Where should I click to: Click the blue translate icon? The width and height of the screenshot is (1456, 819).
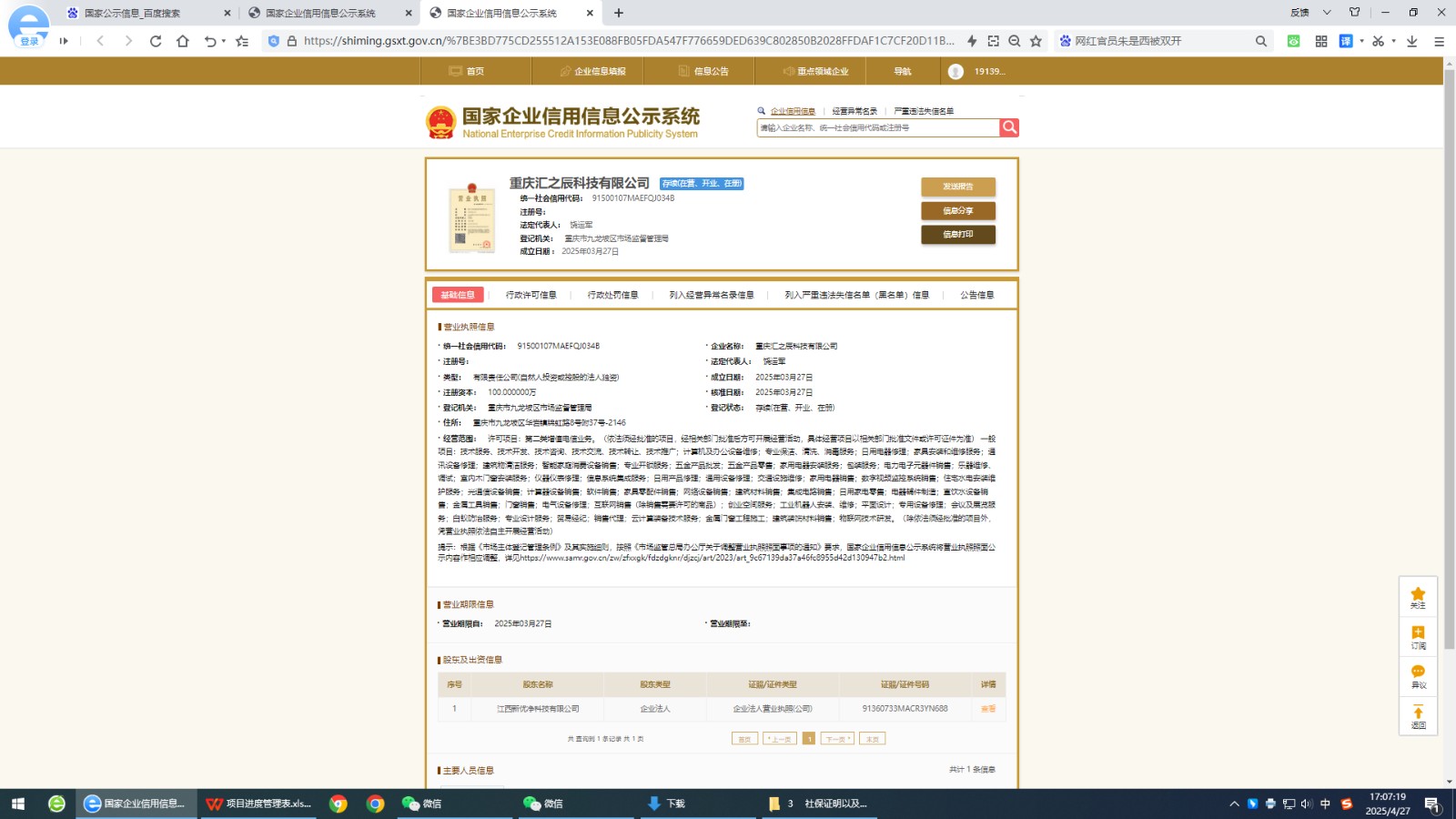point(1346,41)
